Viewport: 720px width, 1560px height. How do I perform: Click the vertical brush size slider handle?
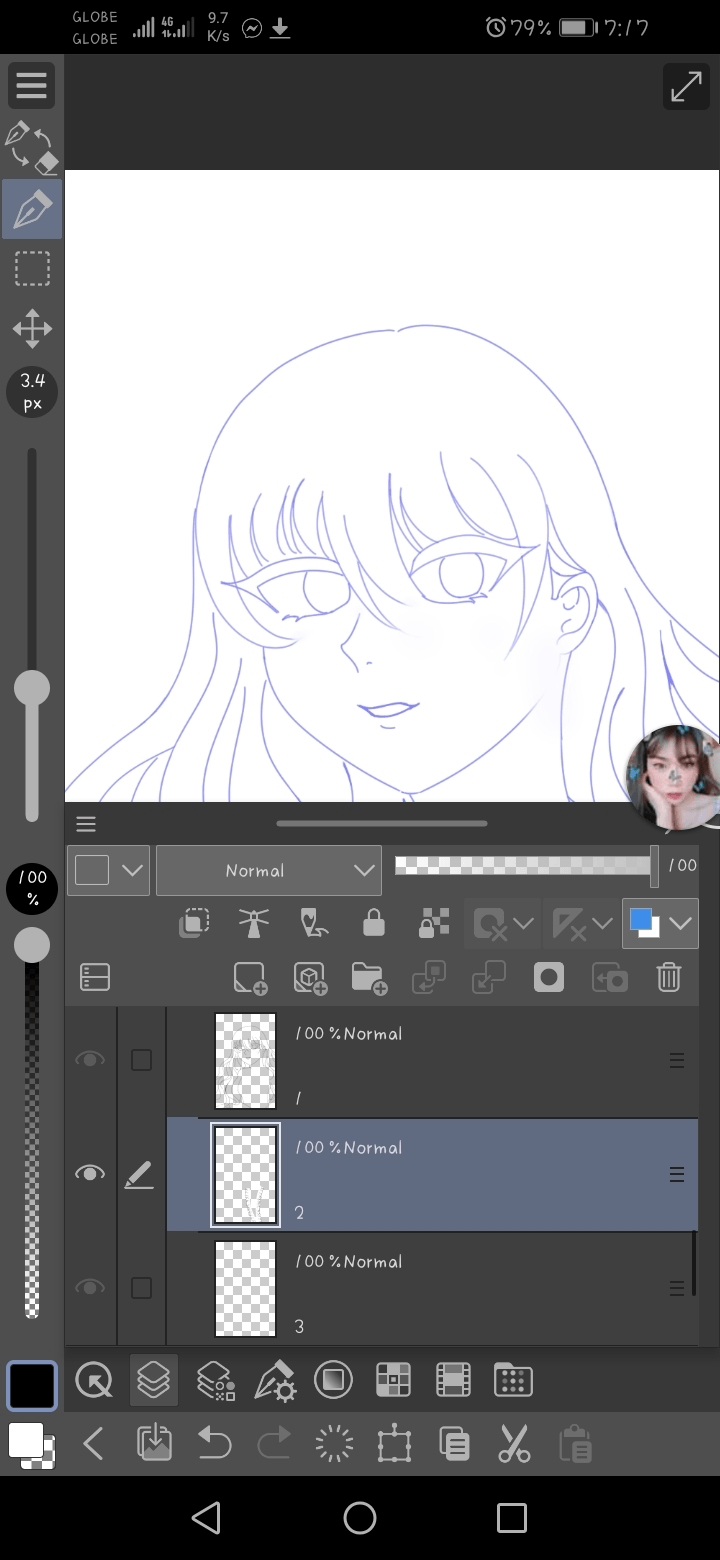(32, 688)
